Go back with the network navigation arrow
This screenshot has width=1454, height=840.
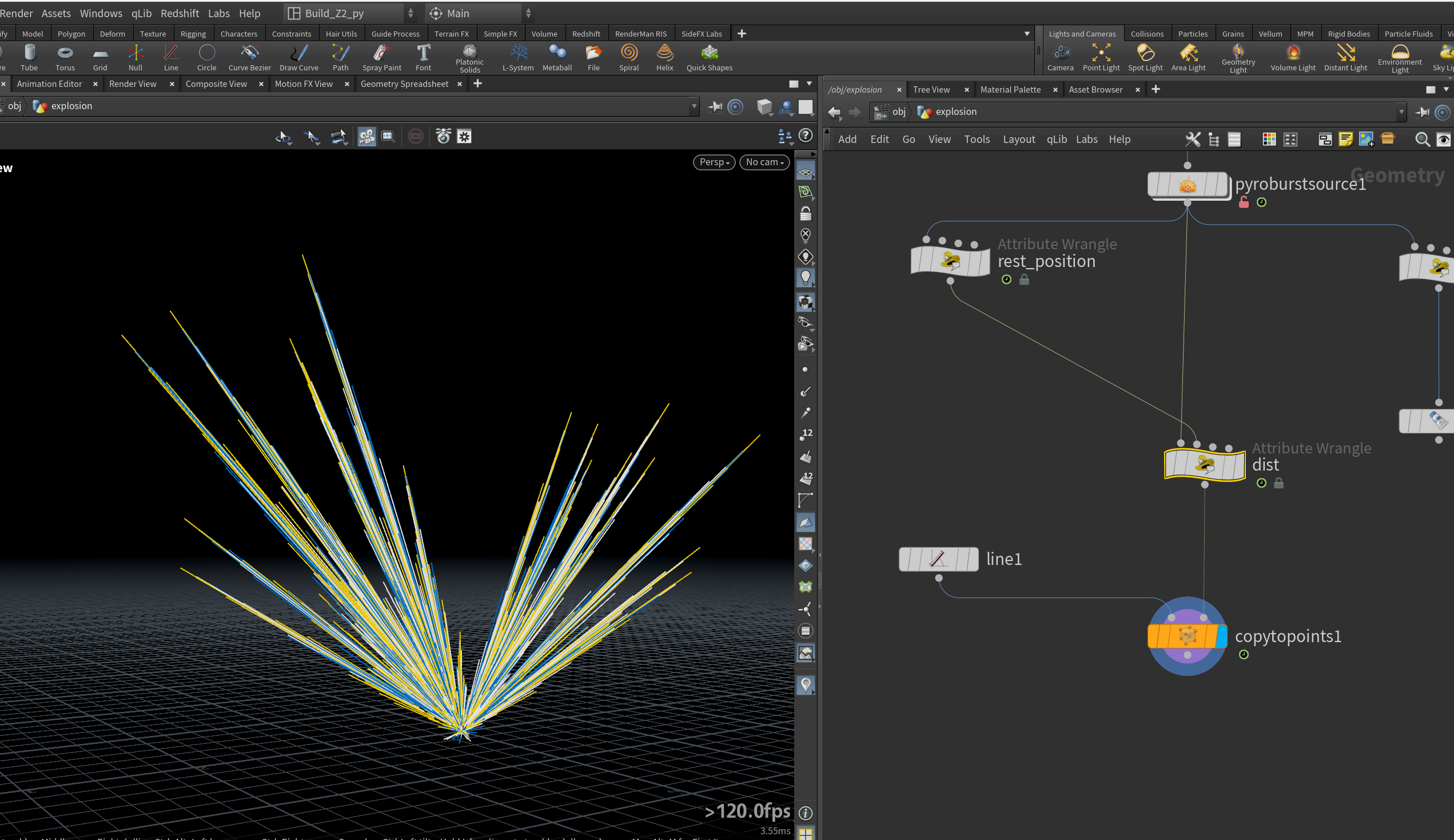(x=834, y=112)
